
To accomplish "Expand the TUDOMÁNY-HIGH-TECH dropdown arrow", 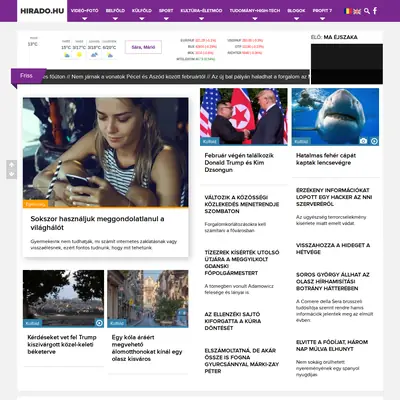I will [255, 19].
